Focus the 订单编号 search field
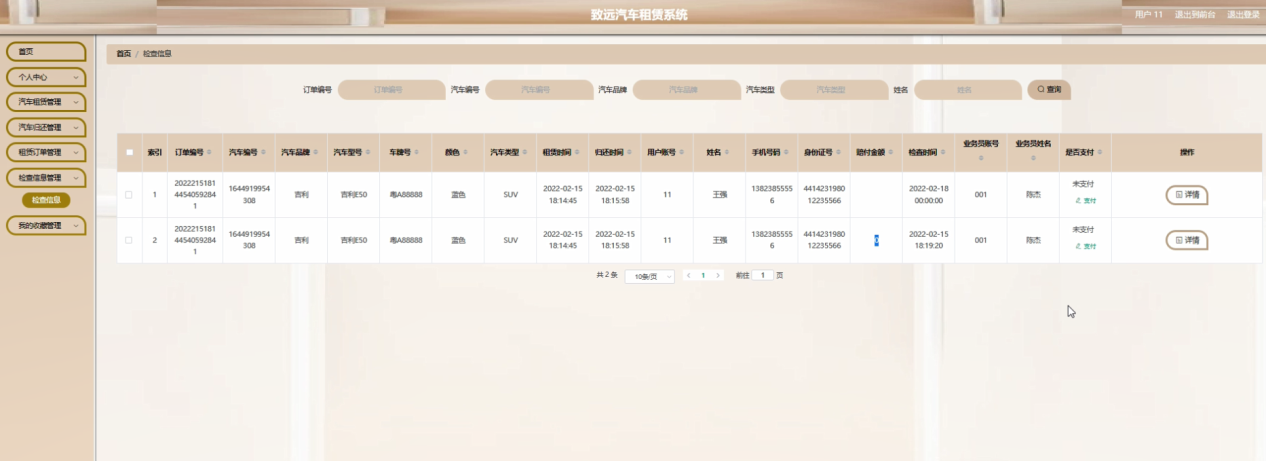 (390, 90)
